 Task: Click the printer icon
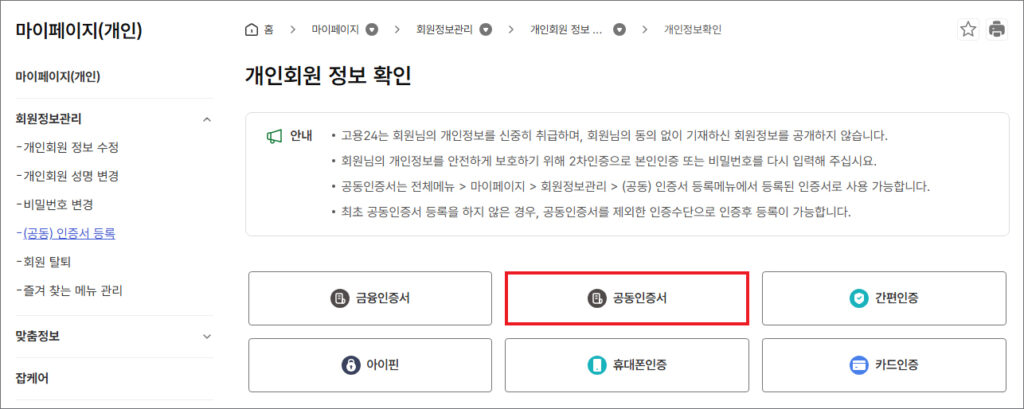tap(996, 29)
